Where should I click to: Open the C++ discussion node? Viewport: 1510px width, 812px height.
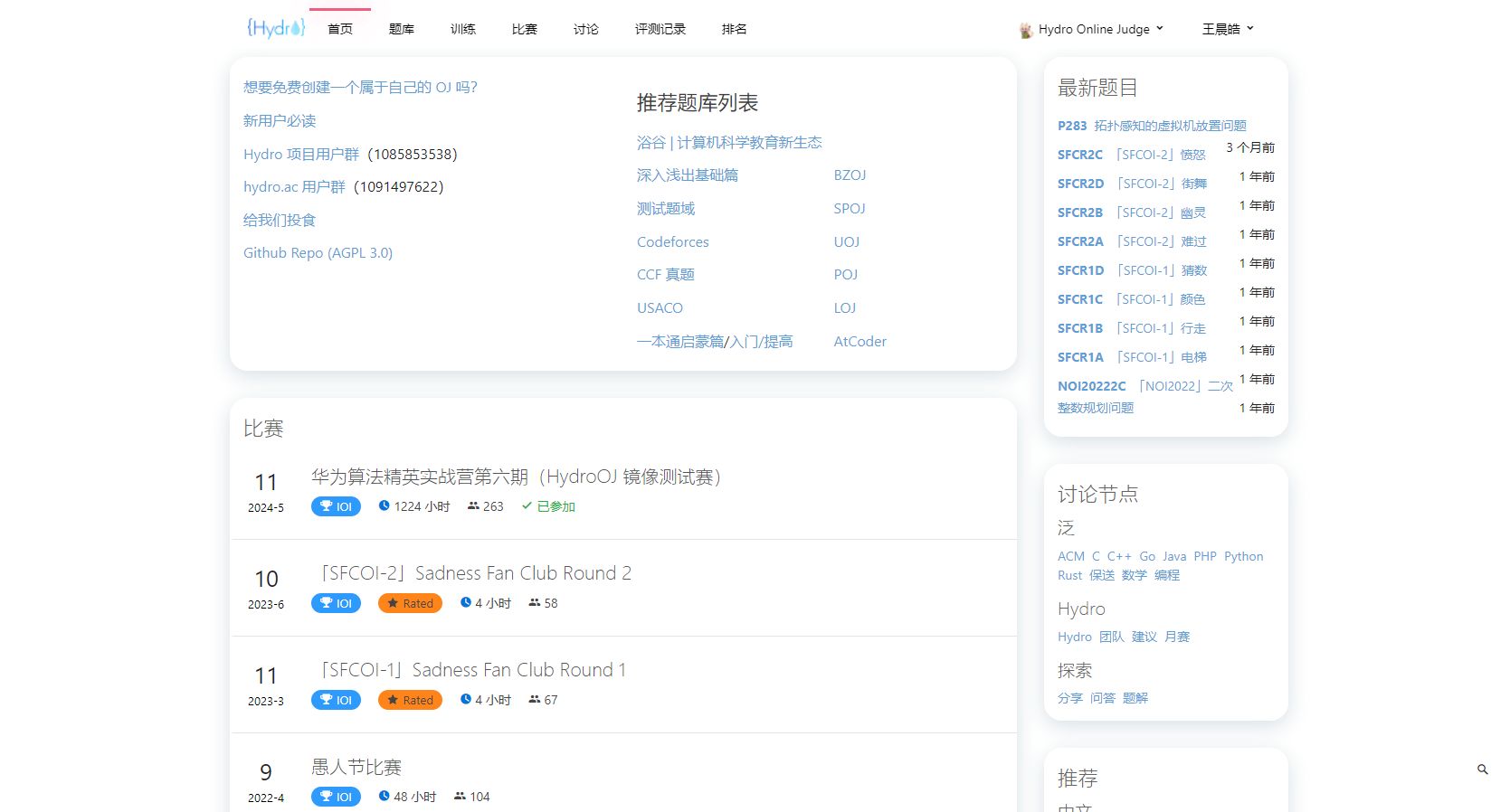point(1119,556)
